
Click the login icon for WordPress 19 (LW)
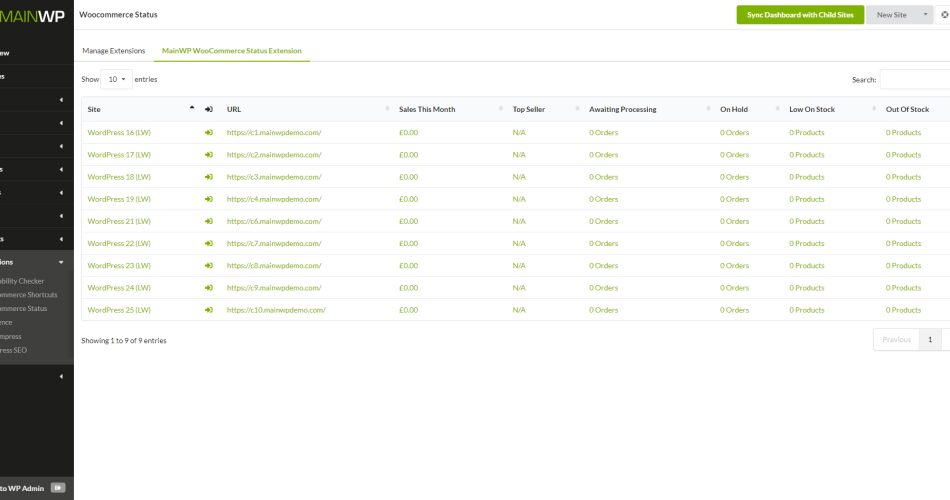[x=208, y=199]
